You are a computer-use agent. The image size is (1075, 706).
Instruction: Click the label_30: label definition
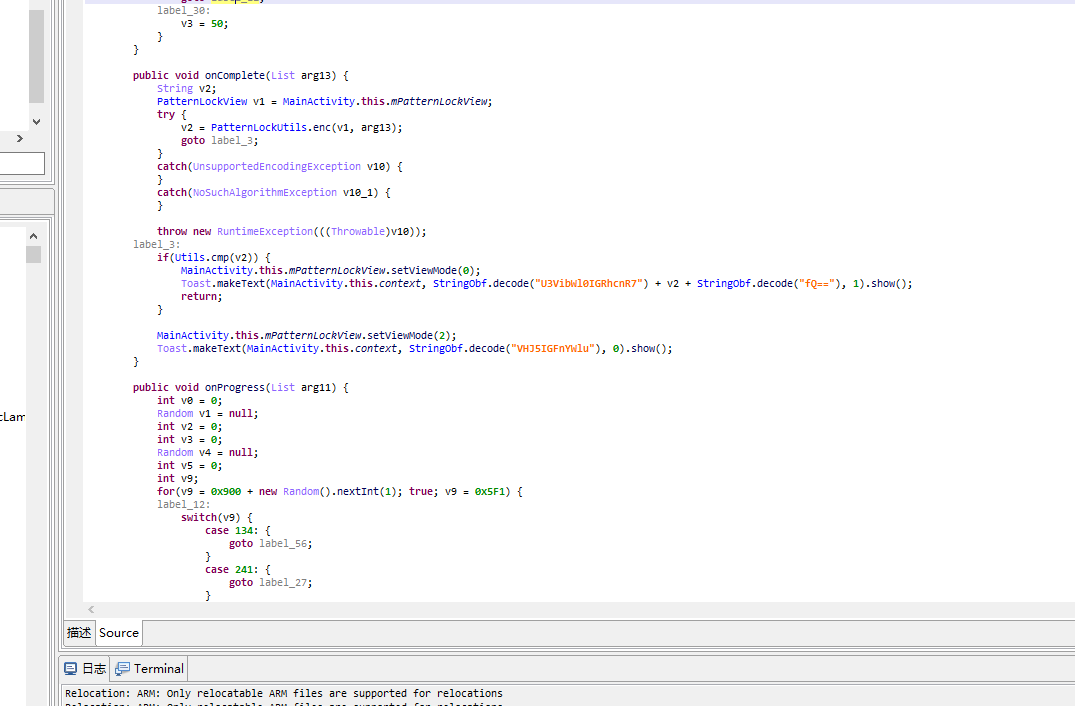click(184, 10)
